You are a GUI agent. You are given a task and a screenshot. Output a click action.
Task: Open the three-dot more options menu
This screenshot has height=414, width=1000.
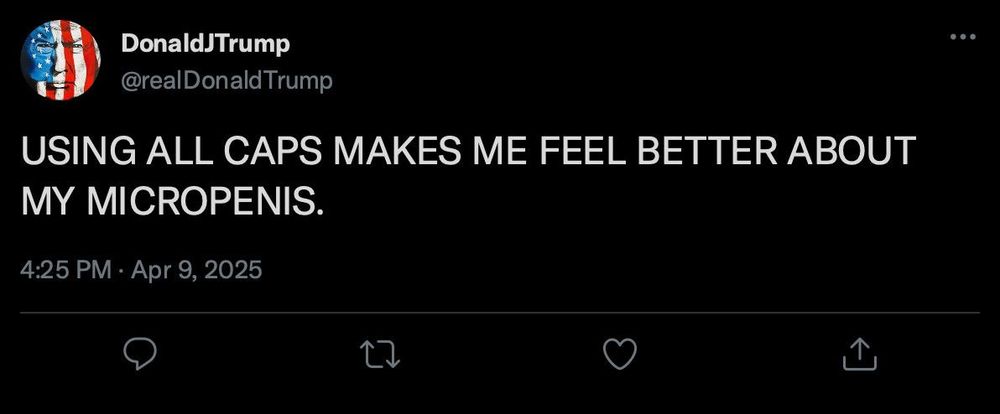[x=962, y=37]
